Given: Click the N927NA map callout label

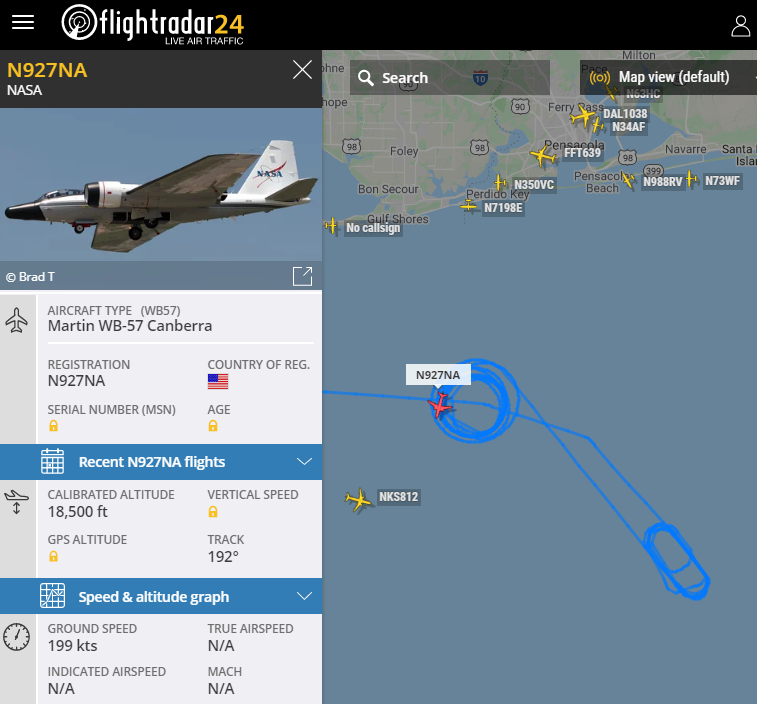Looking at the screenshot, I should (438, 375).
